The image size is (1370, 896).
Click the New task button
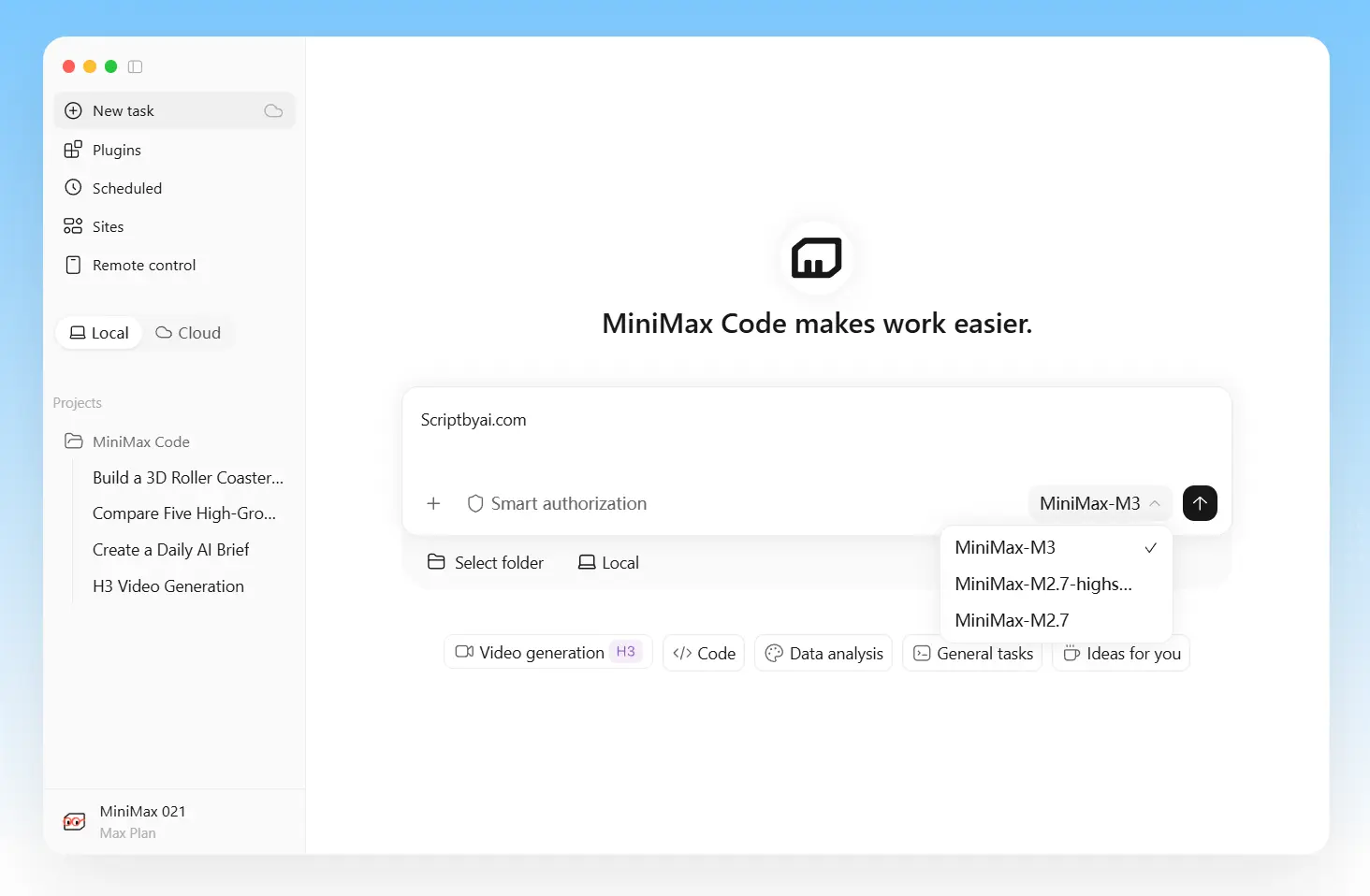(174, 110)
